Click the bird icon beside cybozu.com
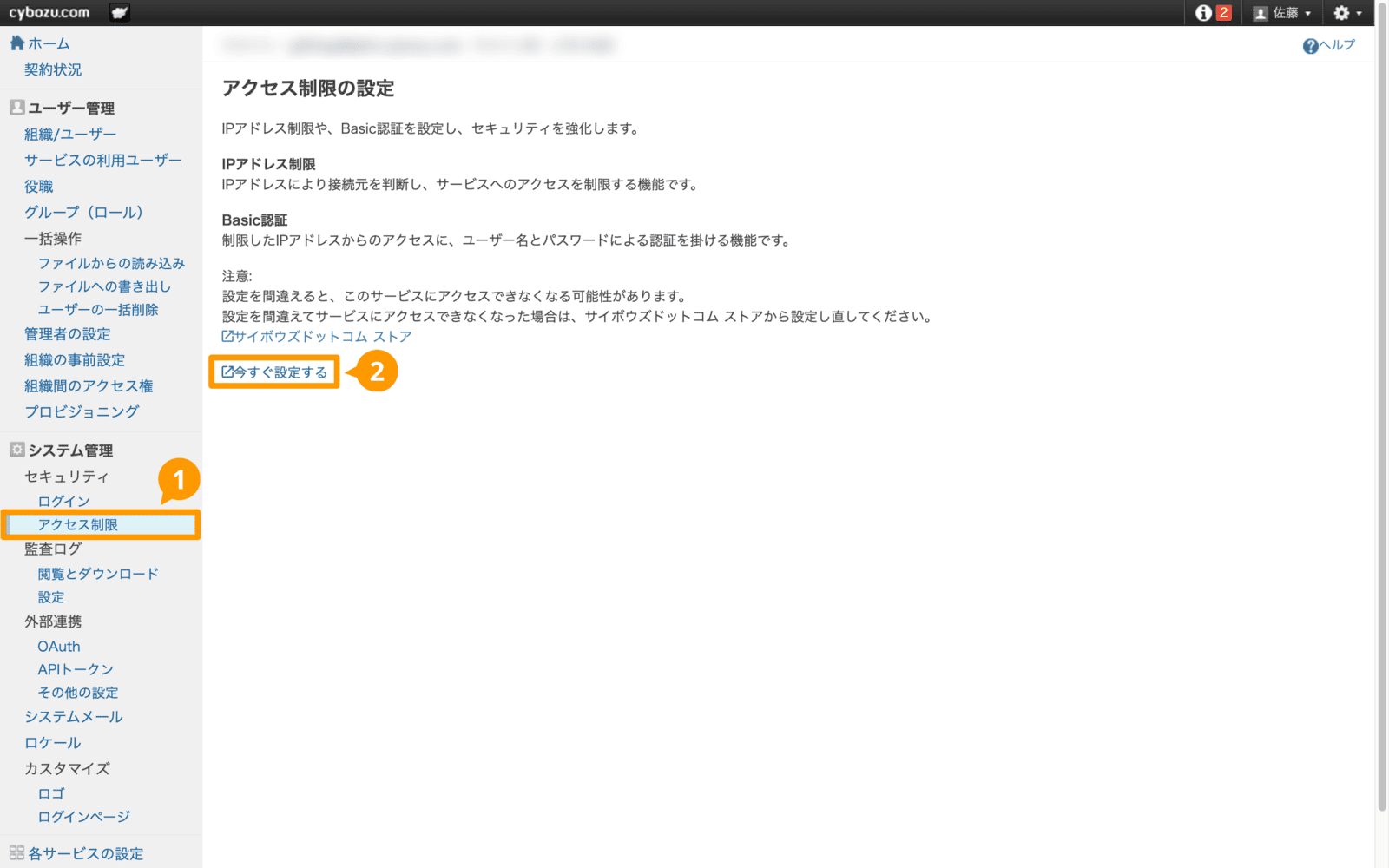The height and width of the screenshot is (868, 1389). [120, 12]
